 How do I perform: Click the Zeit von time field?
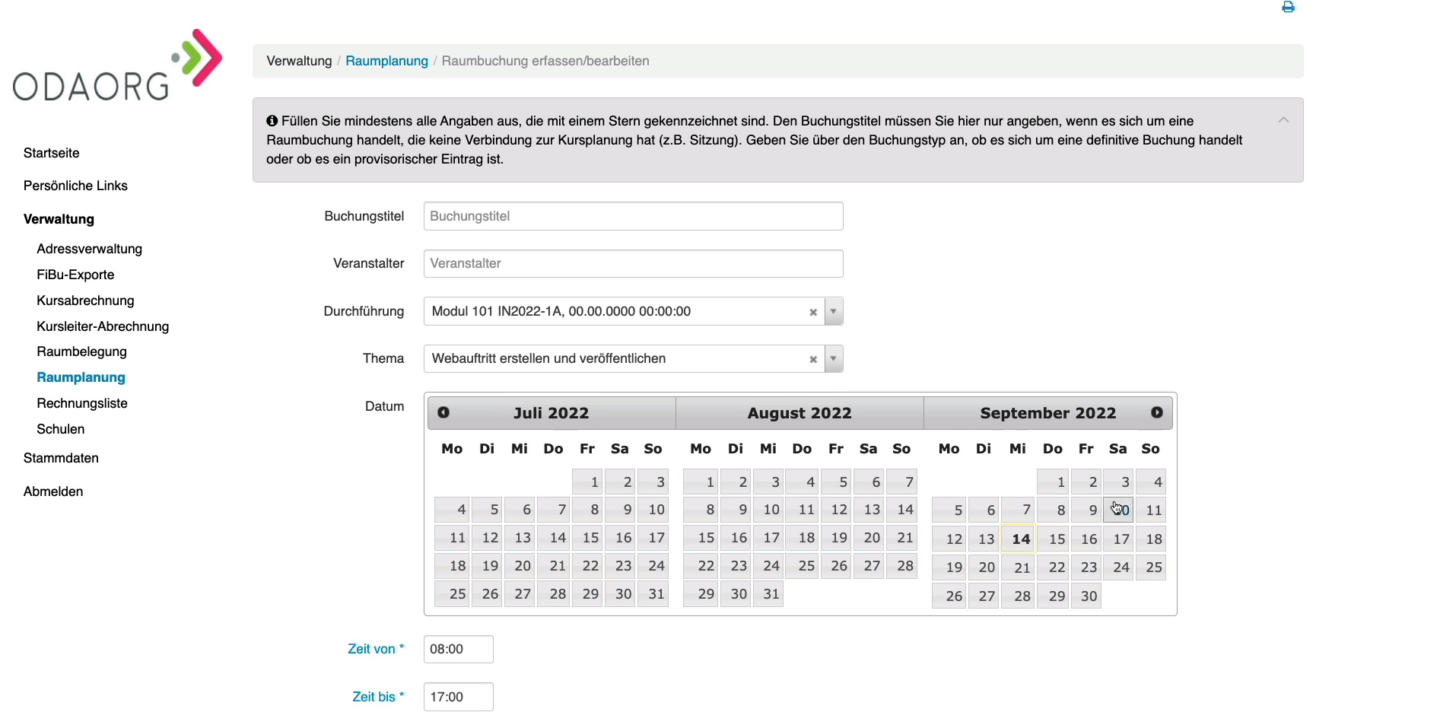457,648
